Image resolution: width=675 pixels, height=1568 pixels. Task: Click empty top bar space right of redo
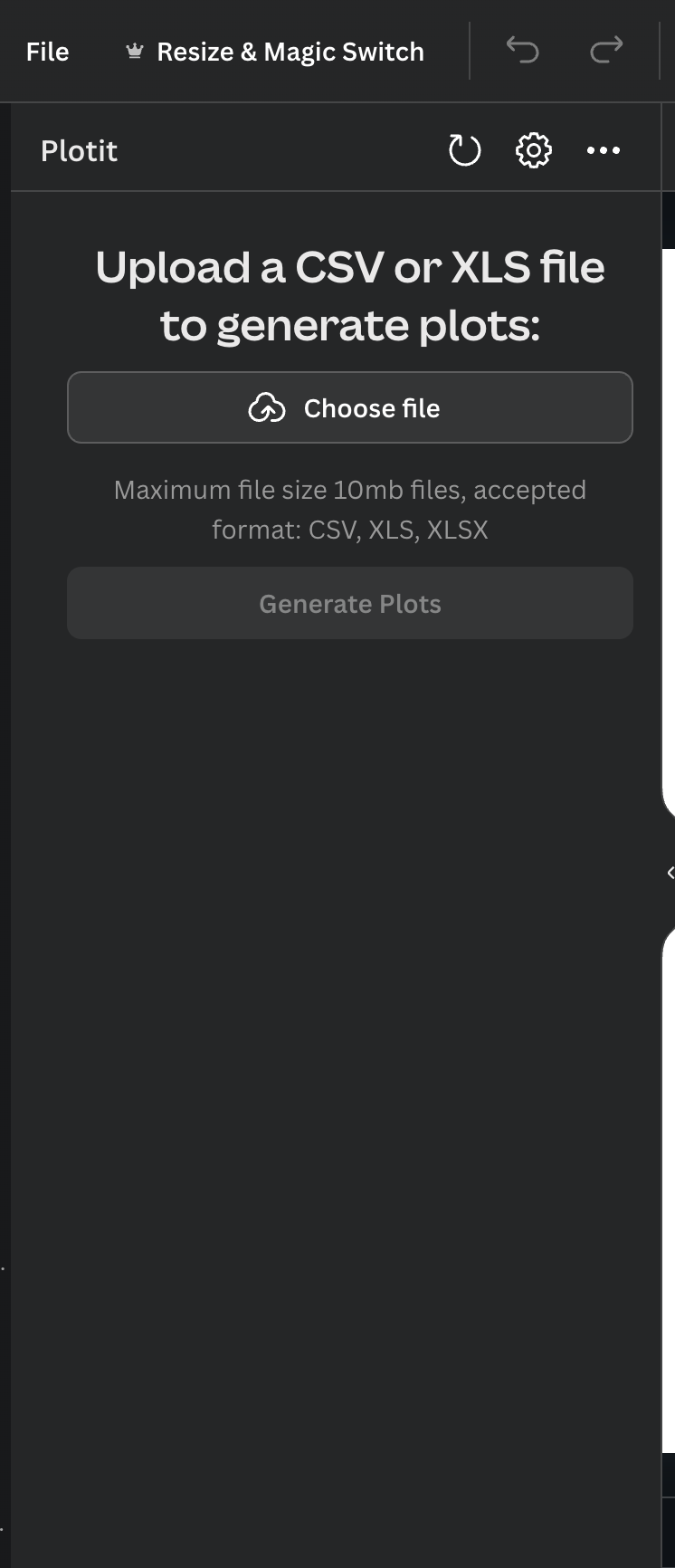644,51
